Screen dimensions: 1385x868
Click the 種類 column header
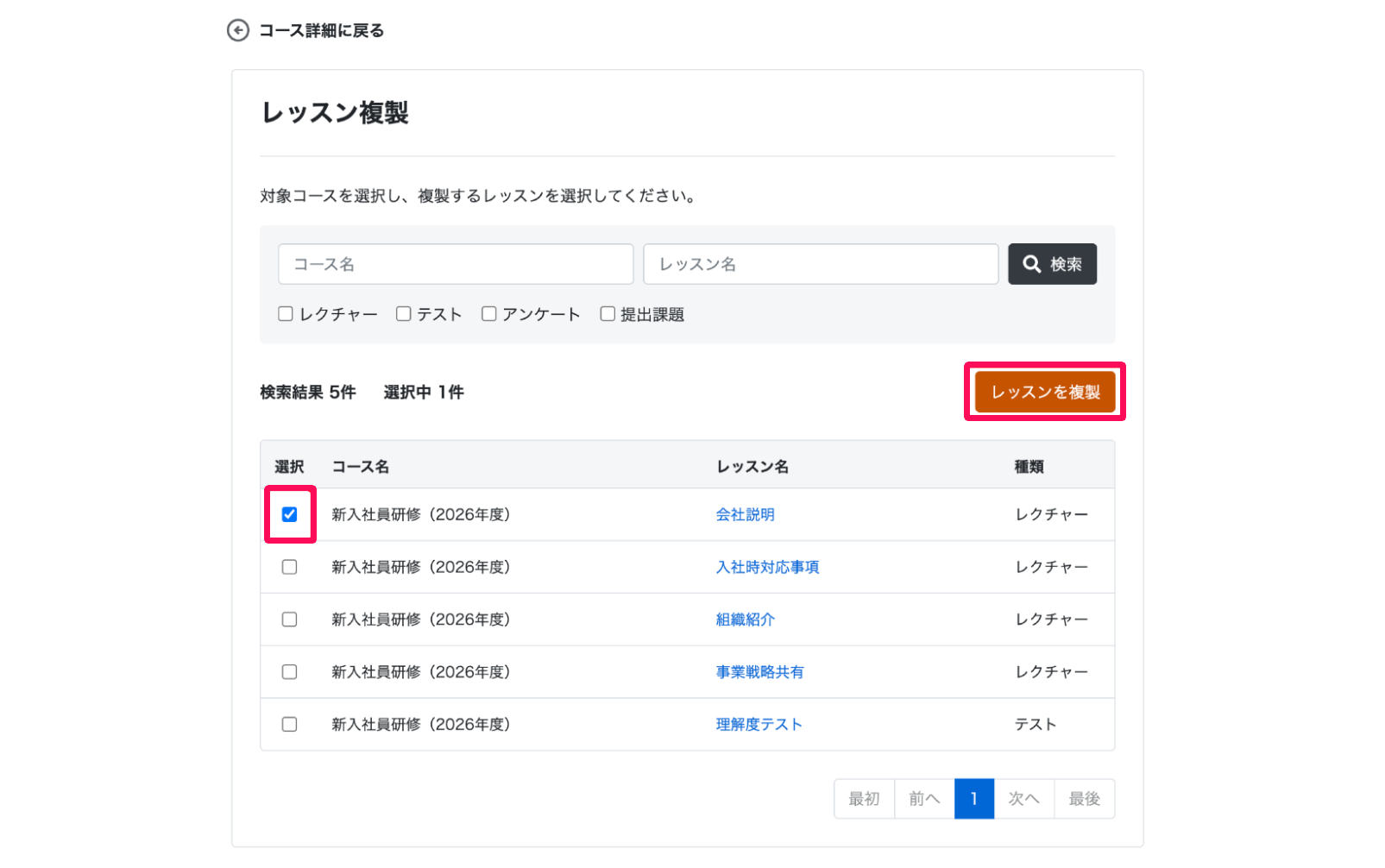point(1029,467)
